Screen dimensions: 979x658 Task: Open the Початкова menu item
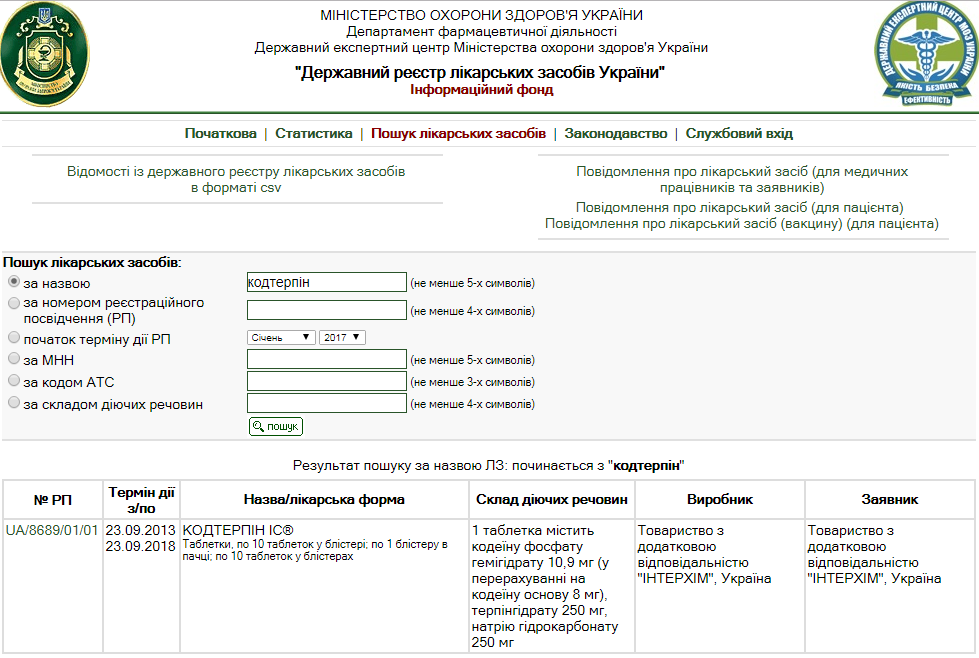pos(220,133)
